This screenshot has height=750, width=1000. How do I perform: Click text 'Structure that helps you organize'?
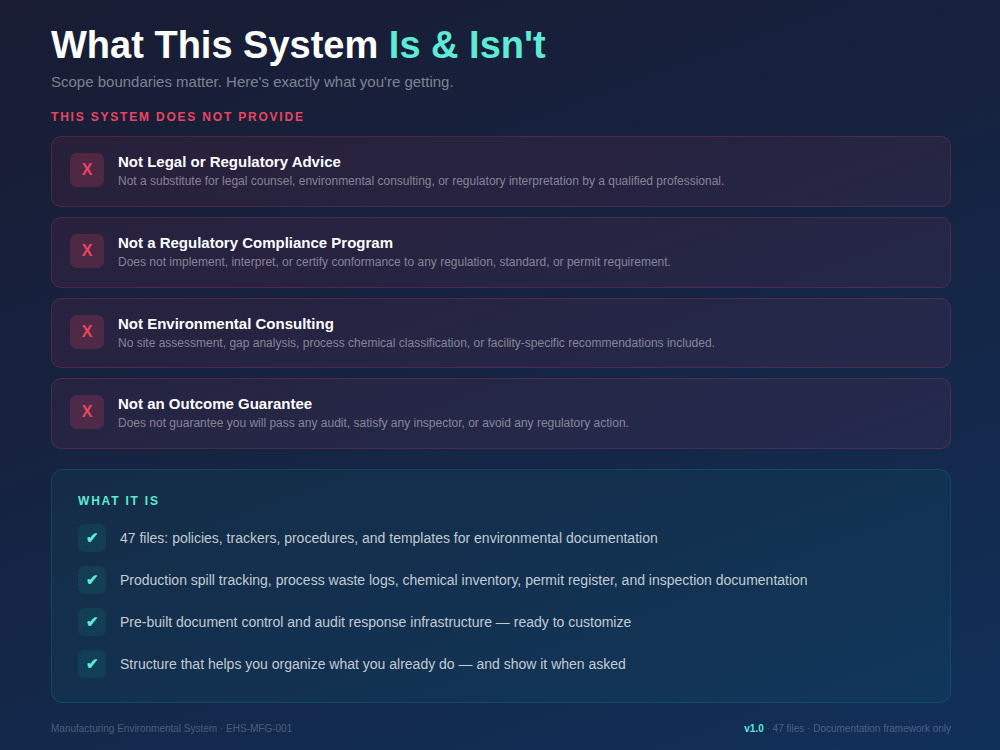click(x=372, y=665)
